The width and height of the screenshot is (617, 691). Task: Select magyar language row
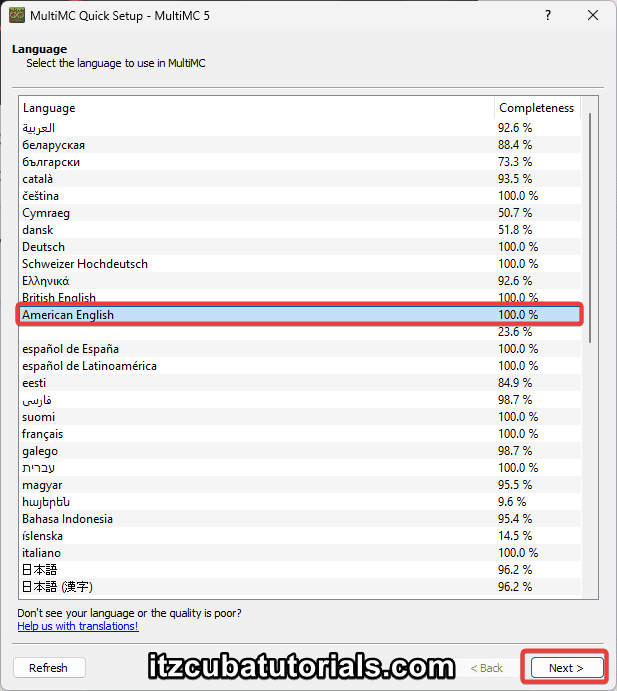tap(41, 485)
